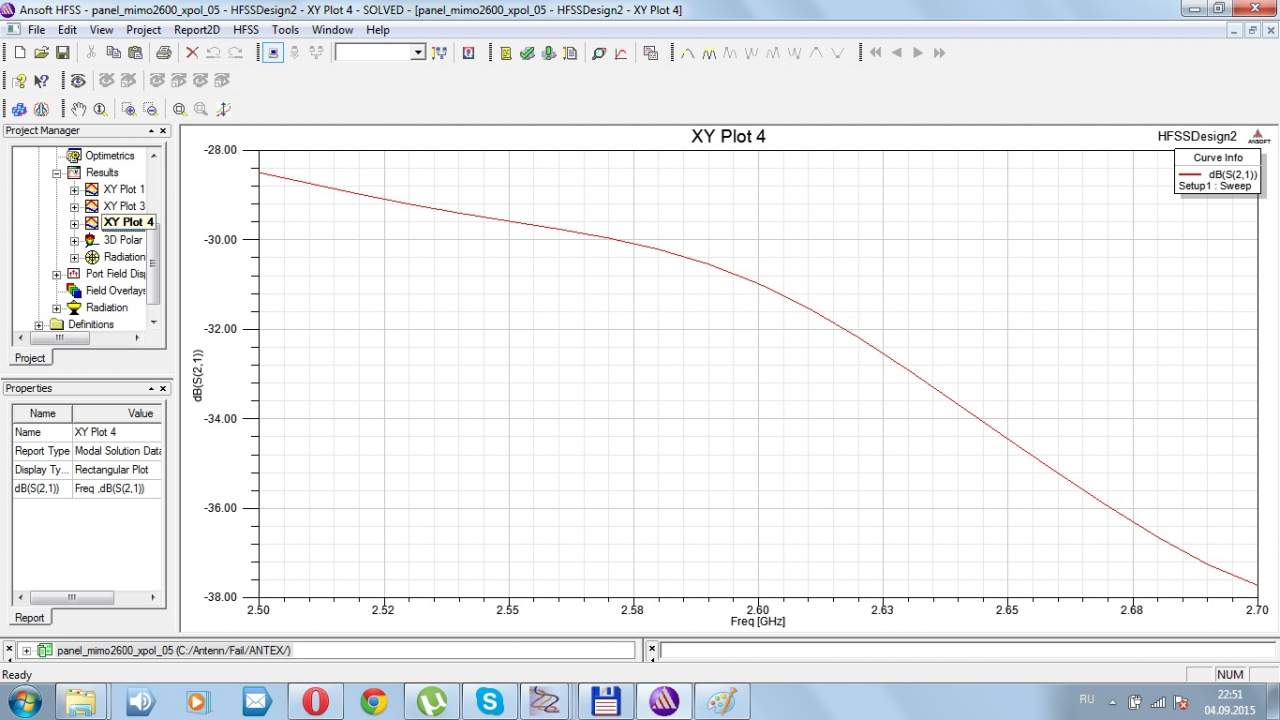Click the yellow-peaks marker icon in the plot toolbar

[709, 53]
